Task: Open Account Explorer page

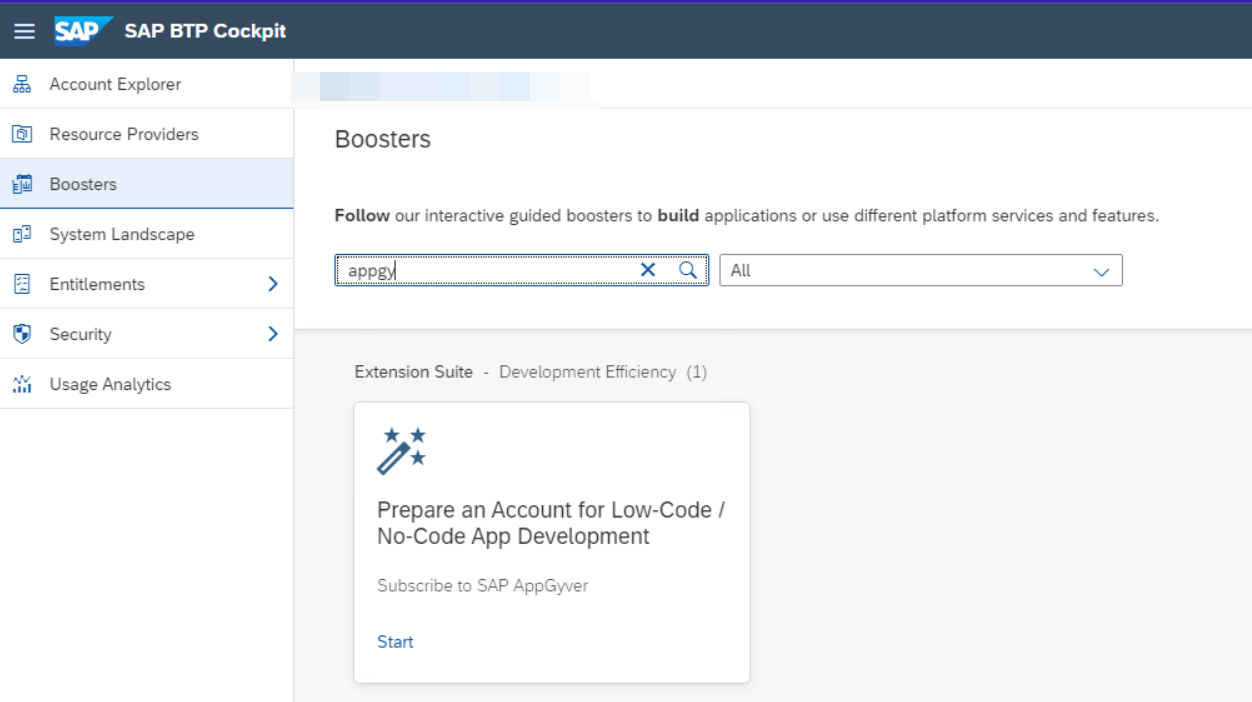Action: tap(146, 84)
